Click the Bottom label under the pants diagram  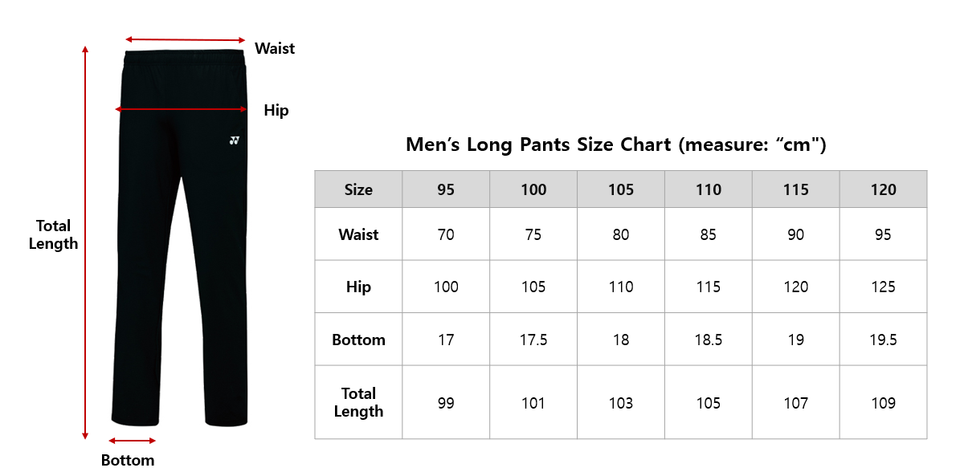(128, 460)
